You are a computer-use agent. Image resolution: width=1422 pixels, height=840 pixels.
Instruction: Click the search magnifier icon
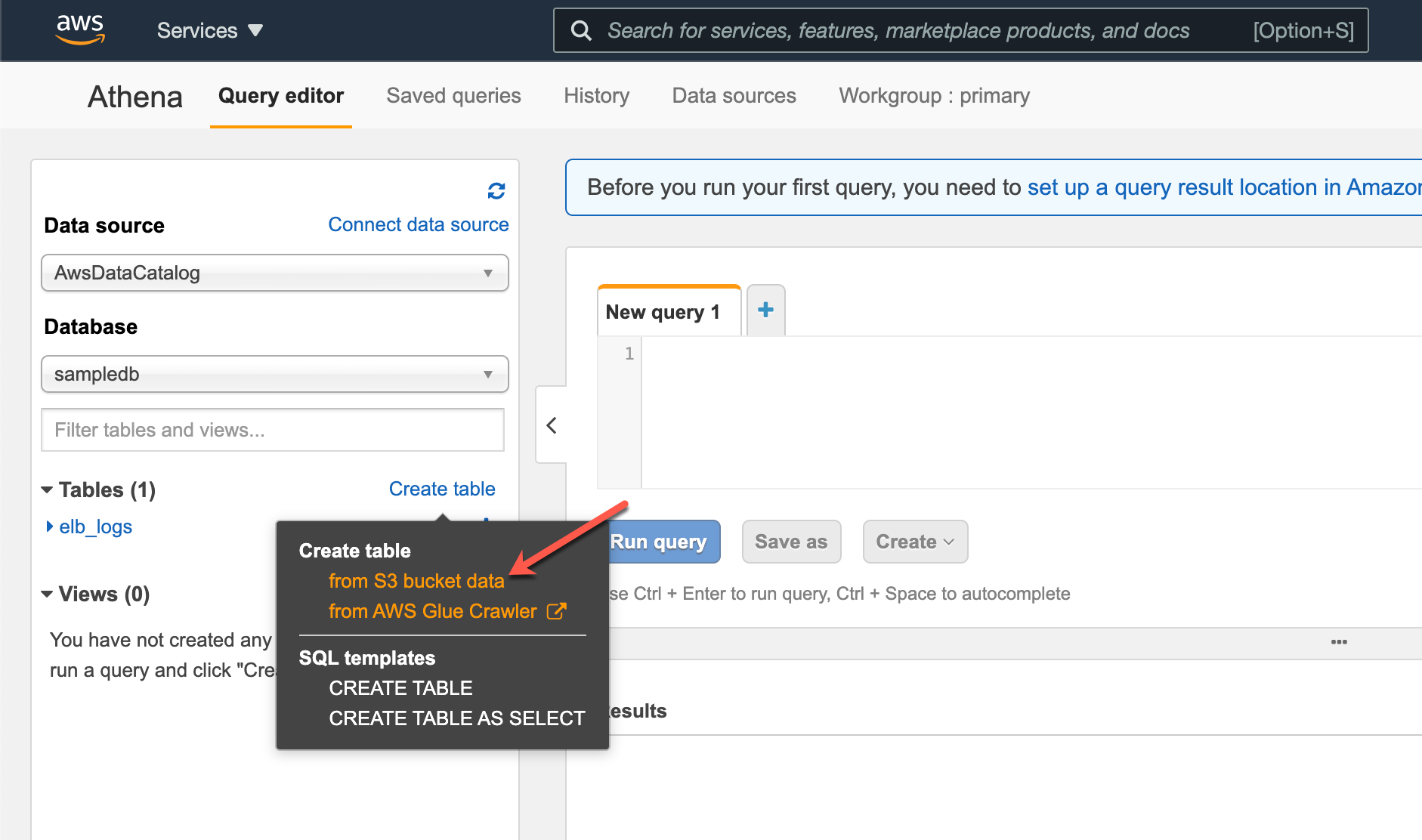tap(581, 30)
